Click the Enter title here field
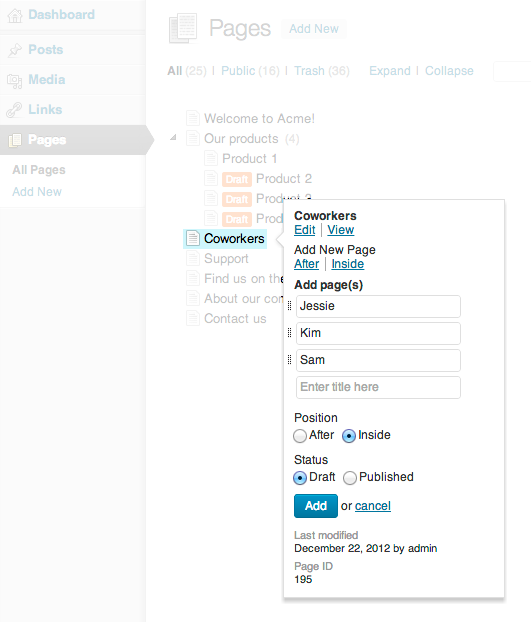The height and width of the screenshot is (622, 531). point(378,387)
